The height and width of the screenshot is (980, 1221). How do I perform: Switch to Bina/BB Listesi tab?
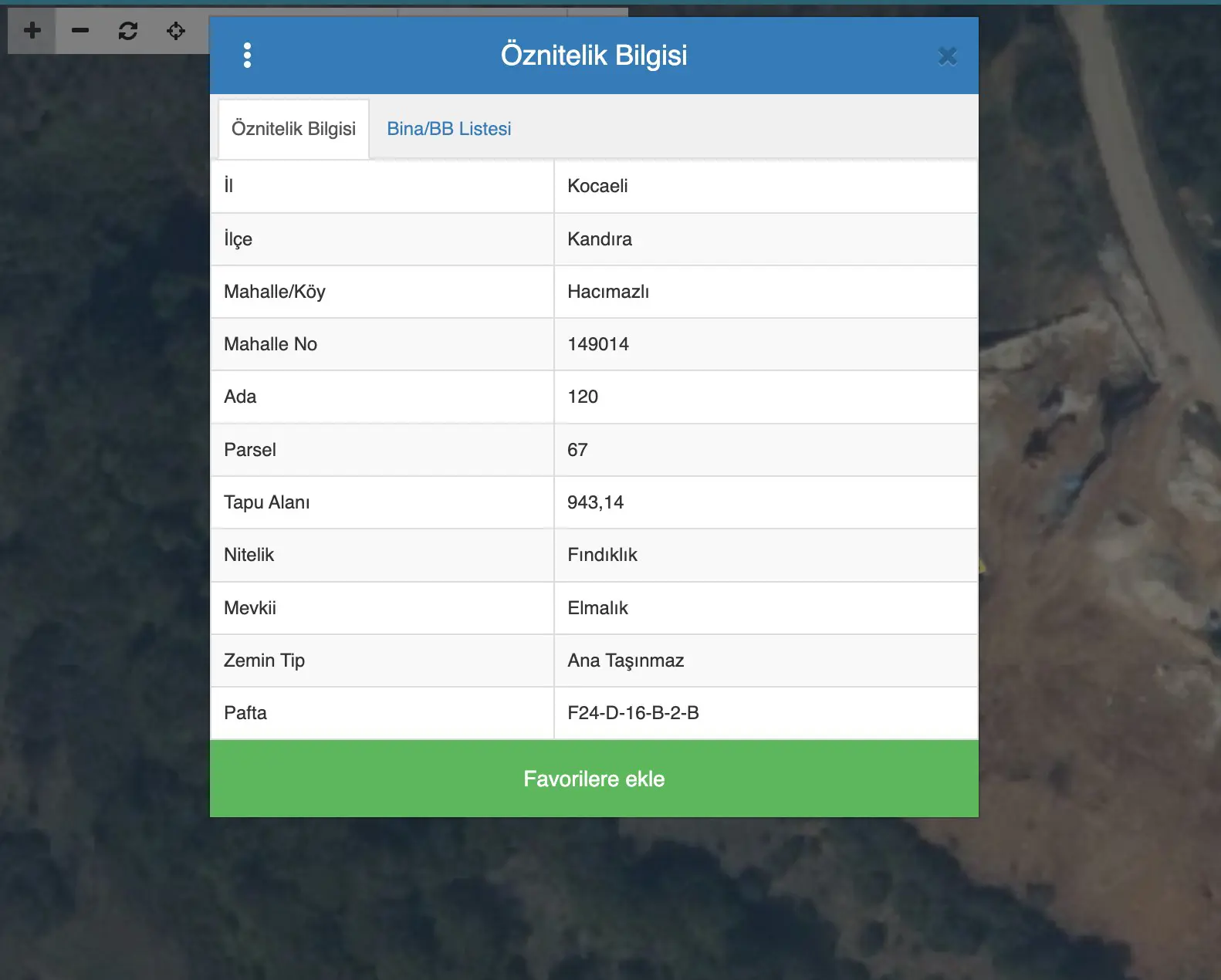click(449, 129)
